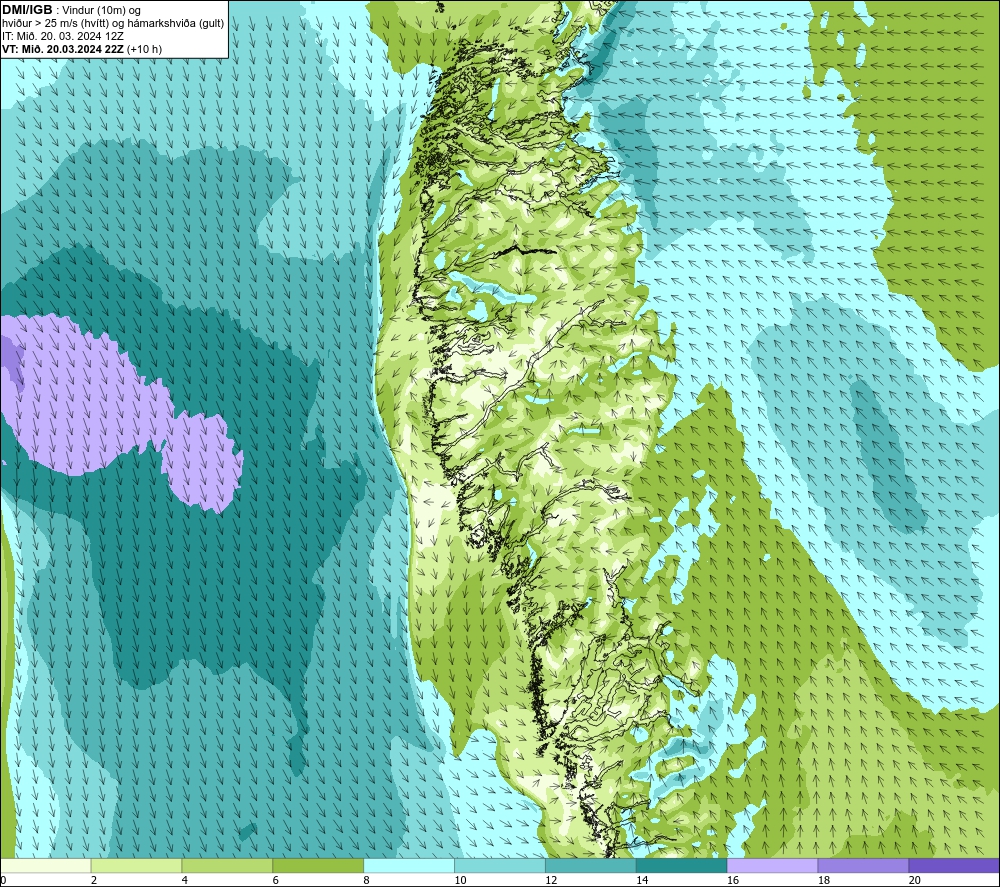
Task: Click the 12–14 m/s teal swatch
Action: tap(591, 866)
